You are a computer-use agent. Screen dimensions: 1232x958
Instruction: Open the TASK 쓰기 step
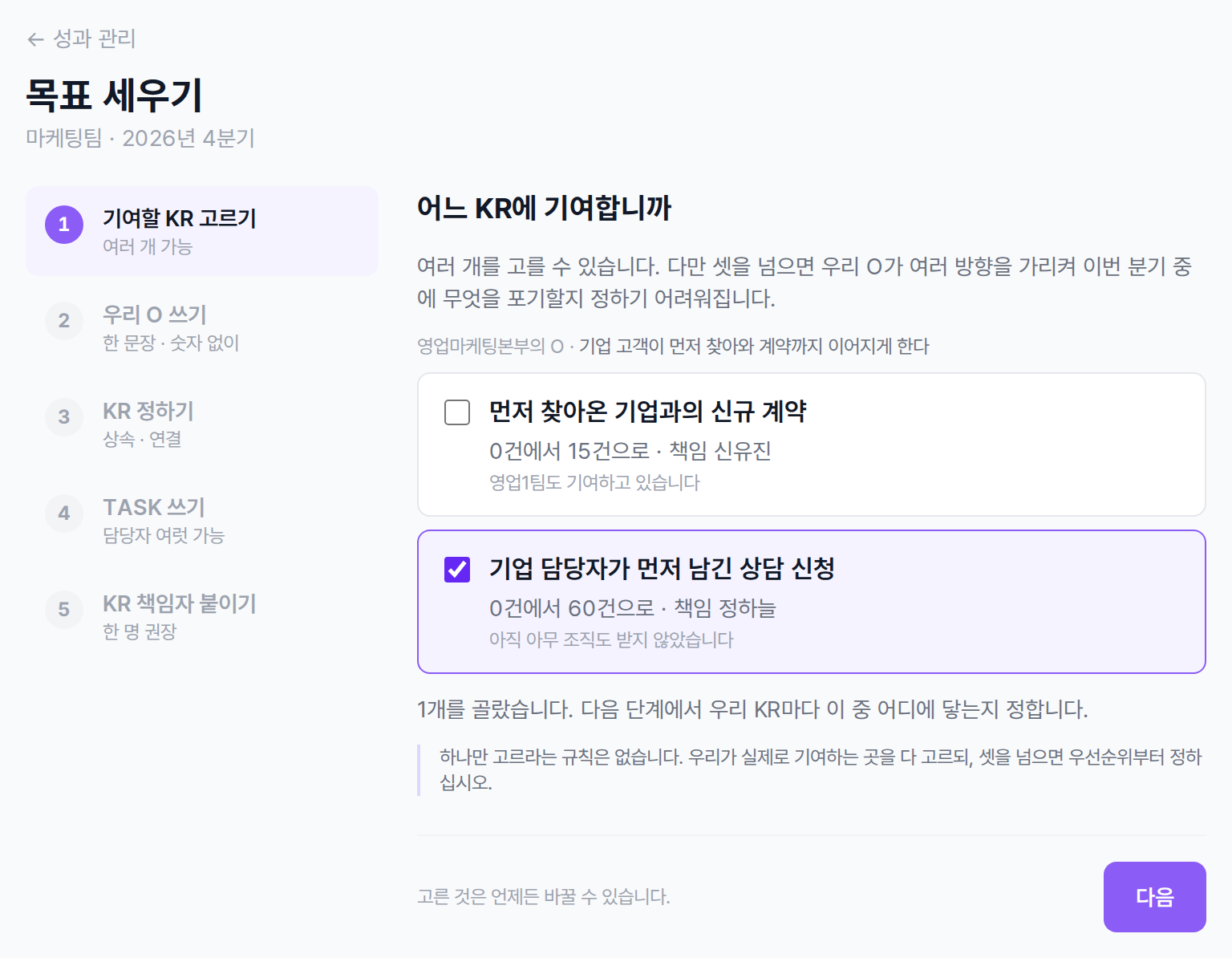[202, 520]
